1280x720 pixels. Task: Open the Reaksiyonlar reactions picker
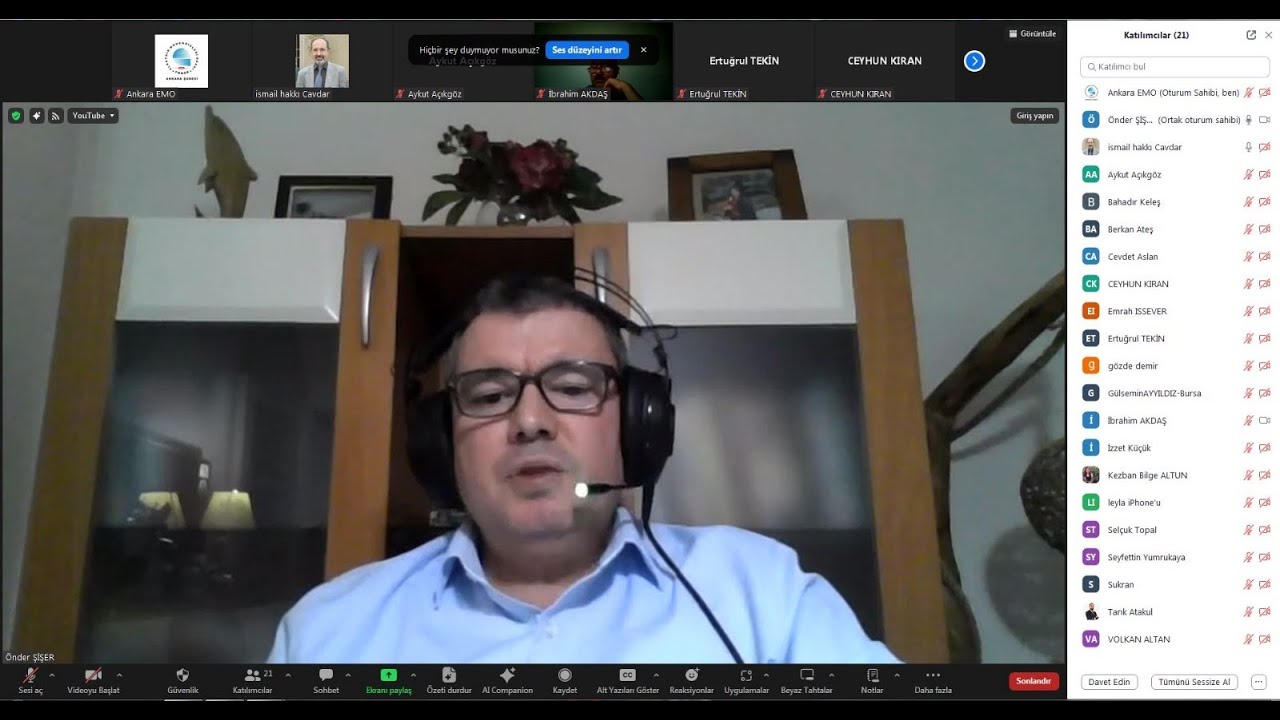[x=692, y=681]
